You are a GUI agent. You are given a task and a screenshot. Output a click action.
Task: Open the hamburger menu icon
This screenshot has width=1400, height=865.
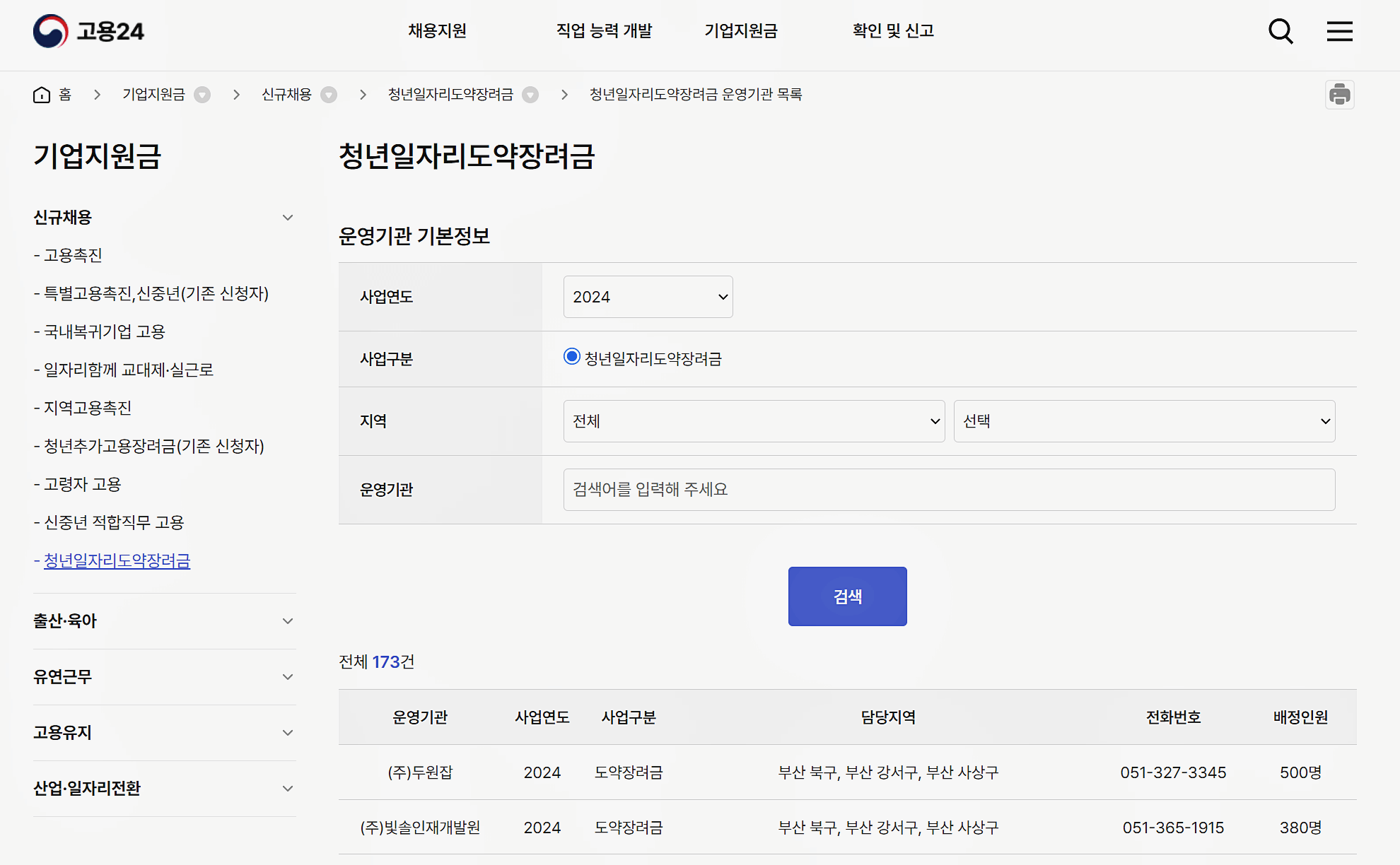(1339, 31)
